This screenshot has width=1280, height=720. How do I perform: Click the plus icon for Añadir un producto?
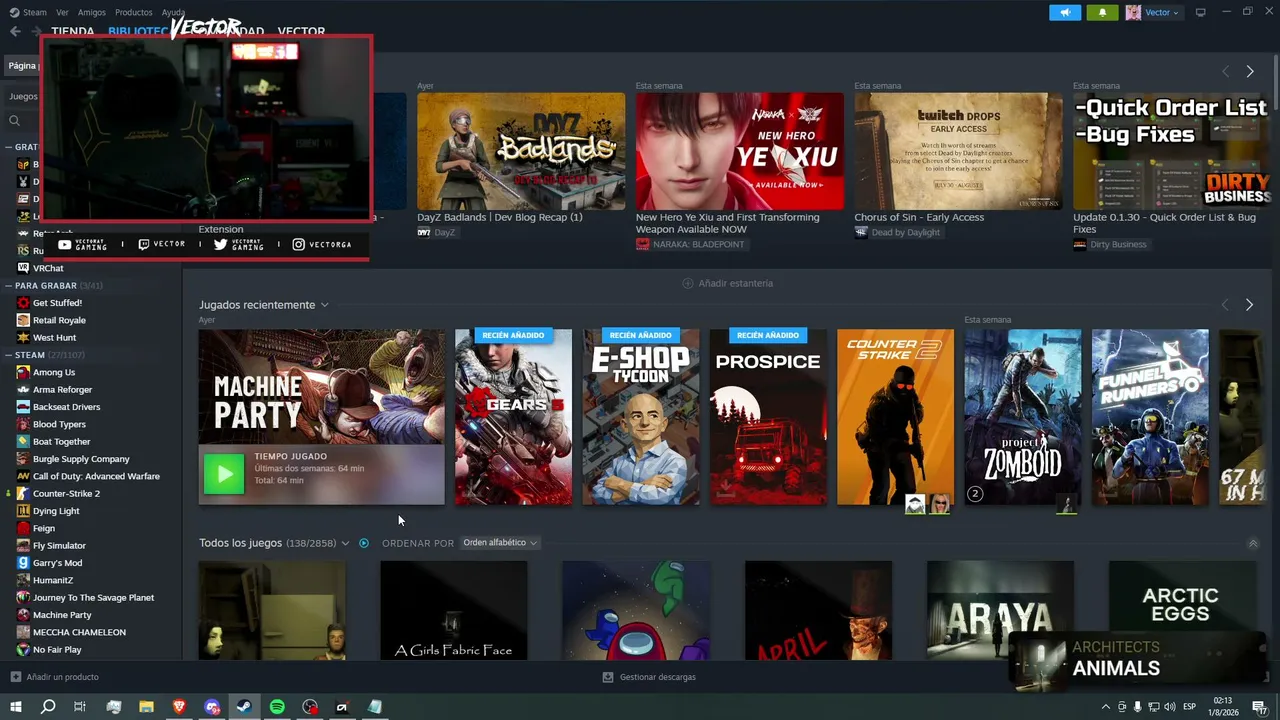pos(15,677)
